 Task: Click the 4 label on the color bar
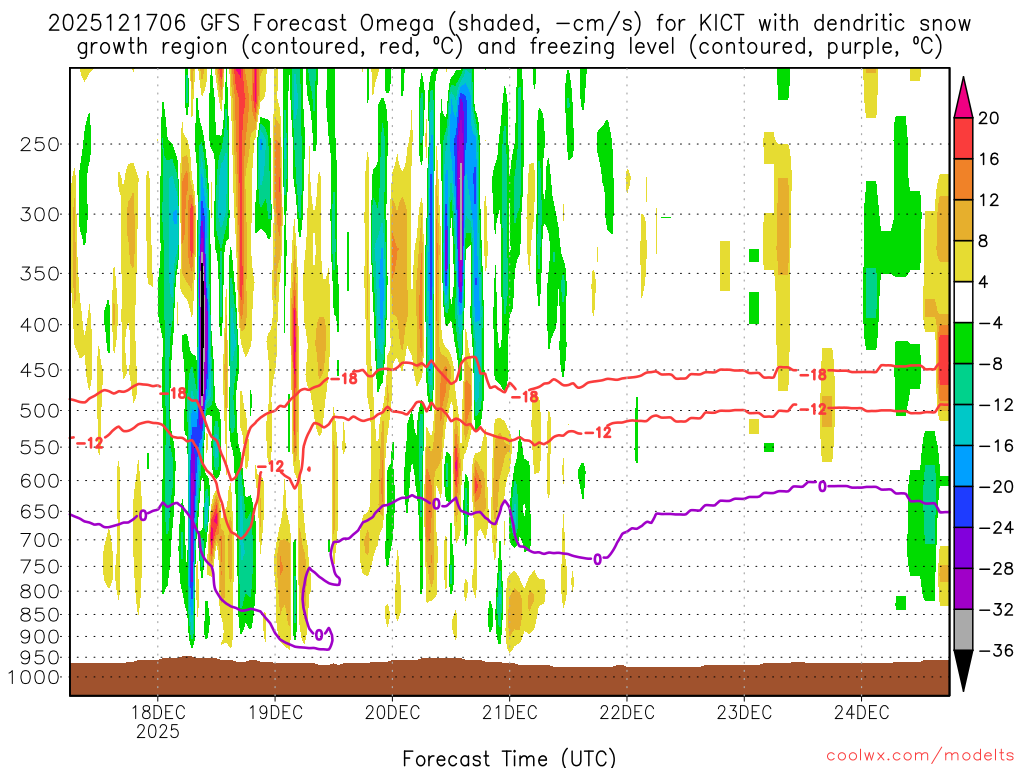tap(984, 282)
